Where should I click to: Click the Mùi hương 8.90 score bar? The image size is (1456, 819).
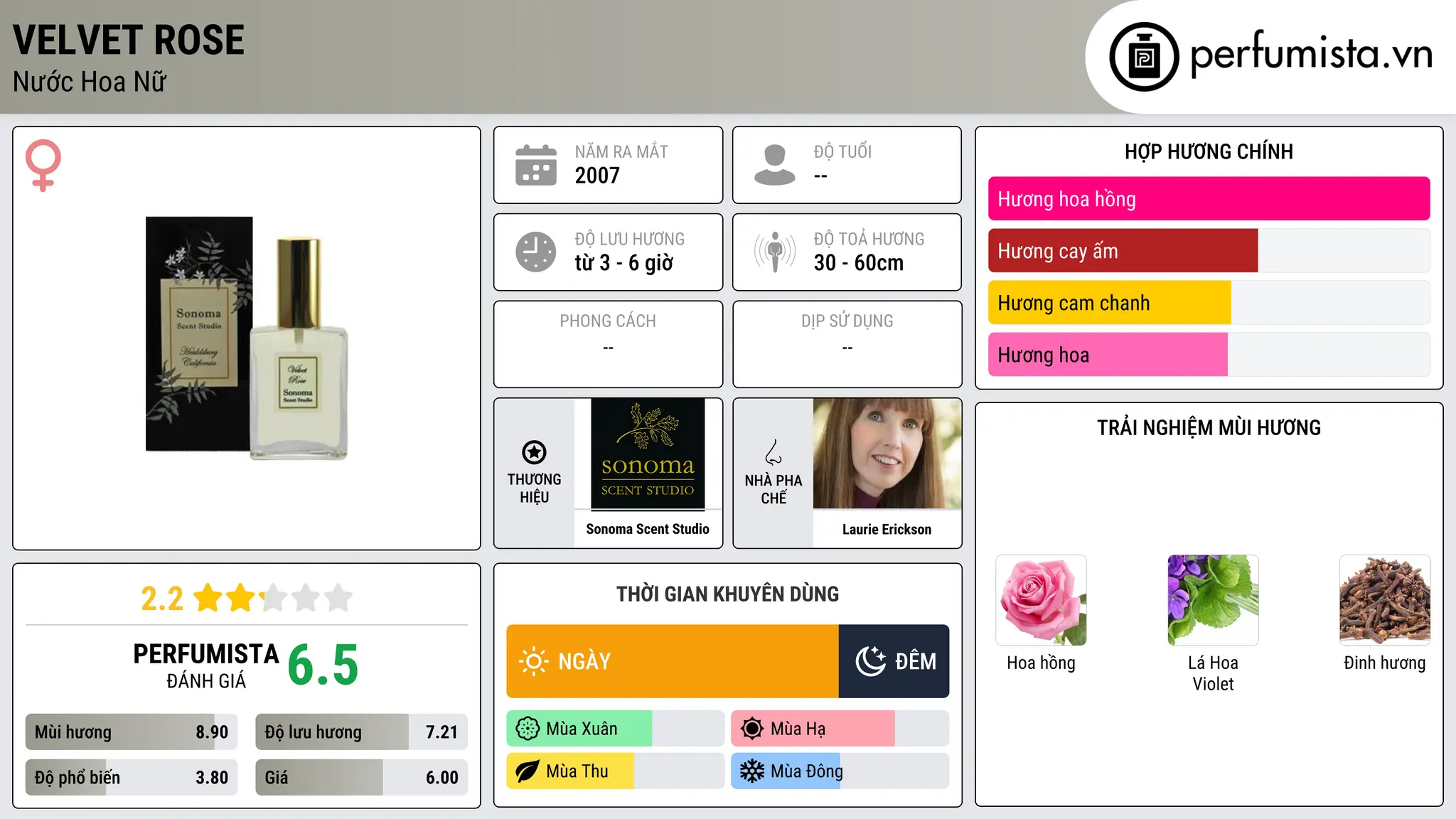tap(132, 732)
